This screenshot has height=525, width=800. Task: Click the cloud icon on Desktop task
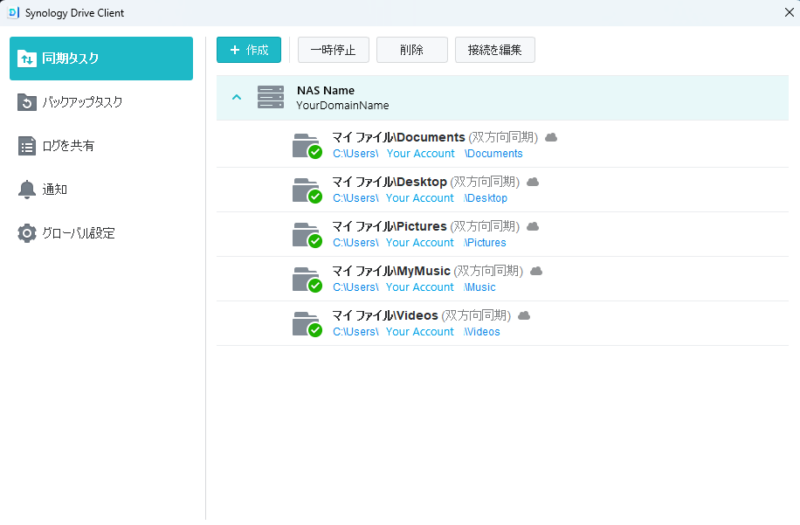click(533, 182)
